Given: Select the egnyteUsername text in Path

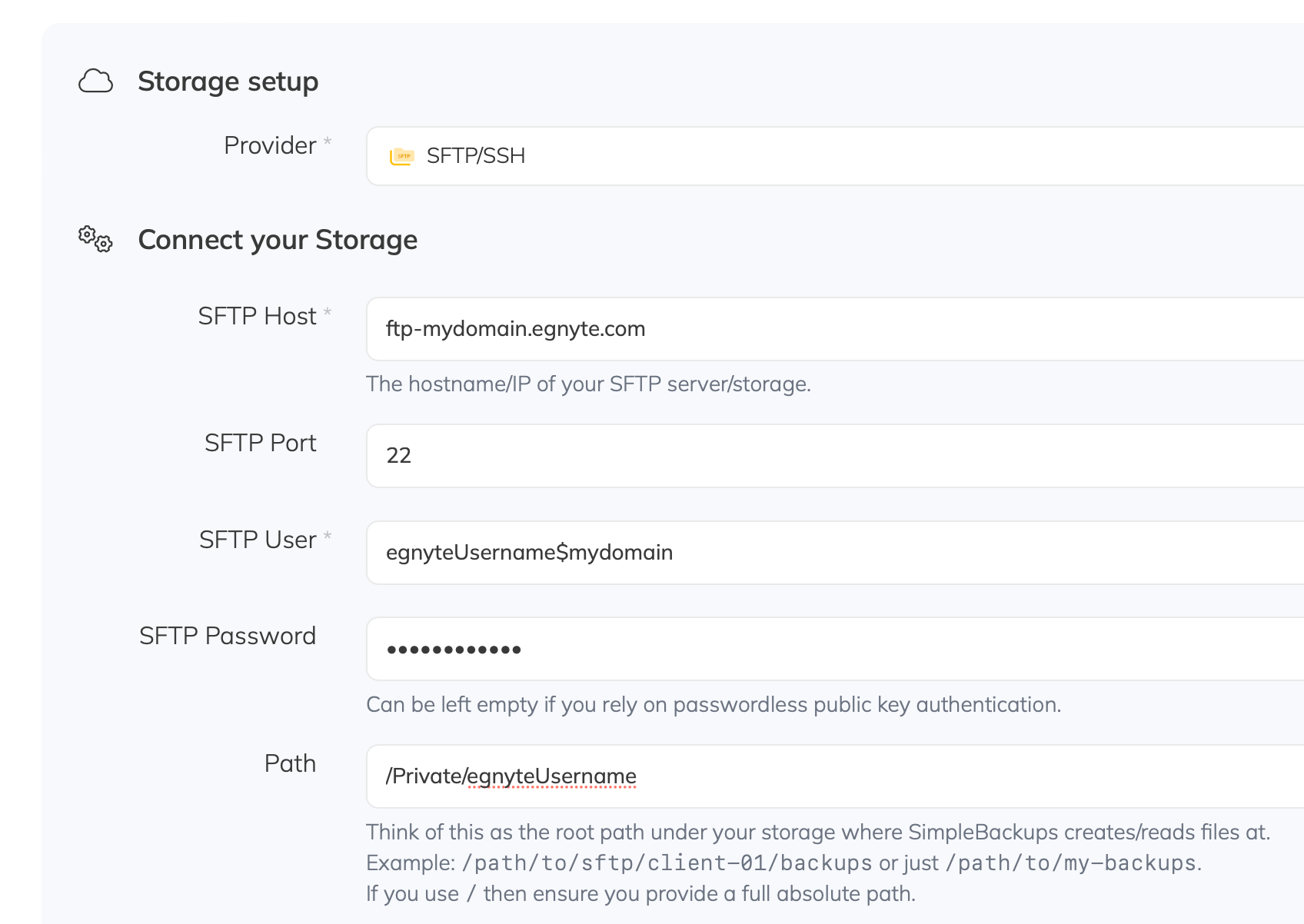Looking at the screenshot, I should pyautogui.click(x=552, y=776).
